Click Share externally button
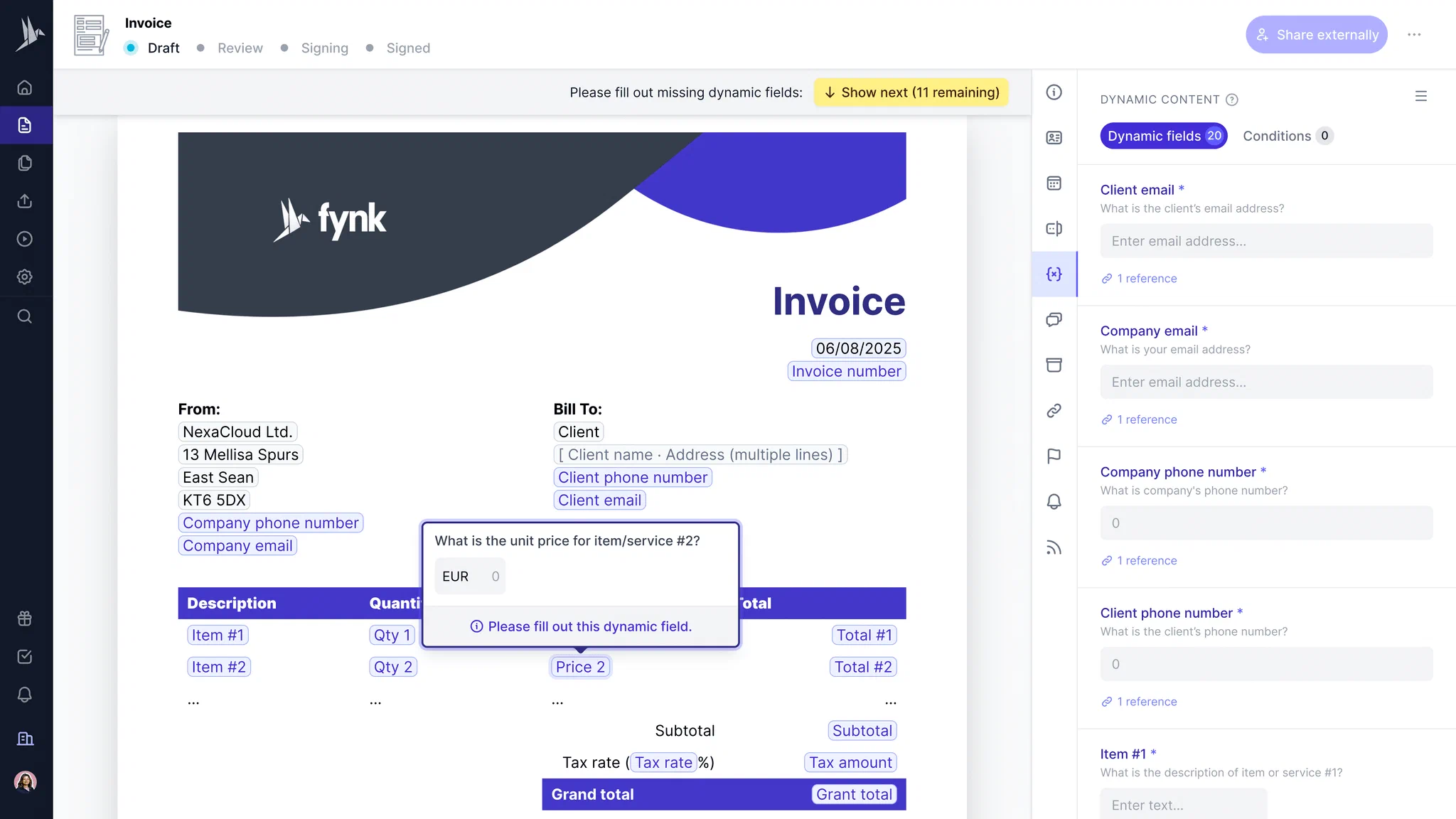The height and width of the screenshot is (819, 1456). (1317, 34)
